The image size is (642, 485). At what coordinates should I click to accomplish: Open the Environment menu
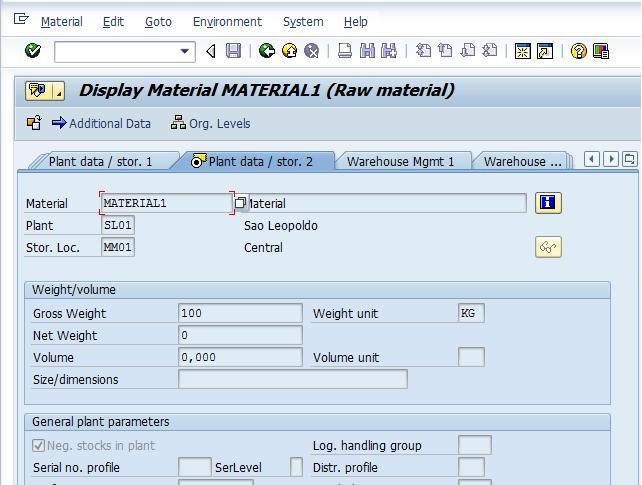point(227,21)
